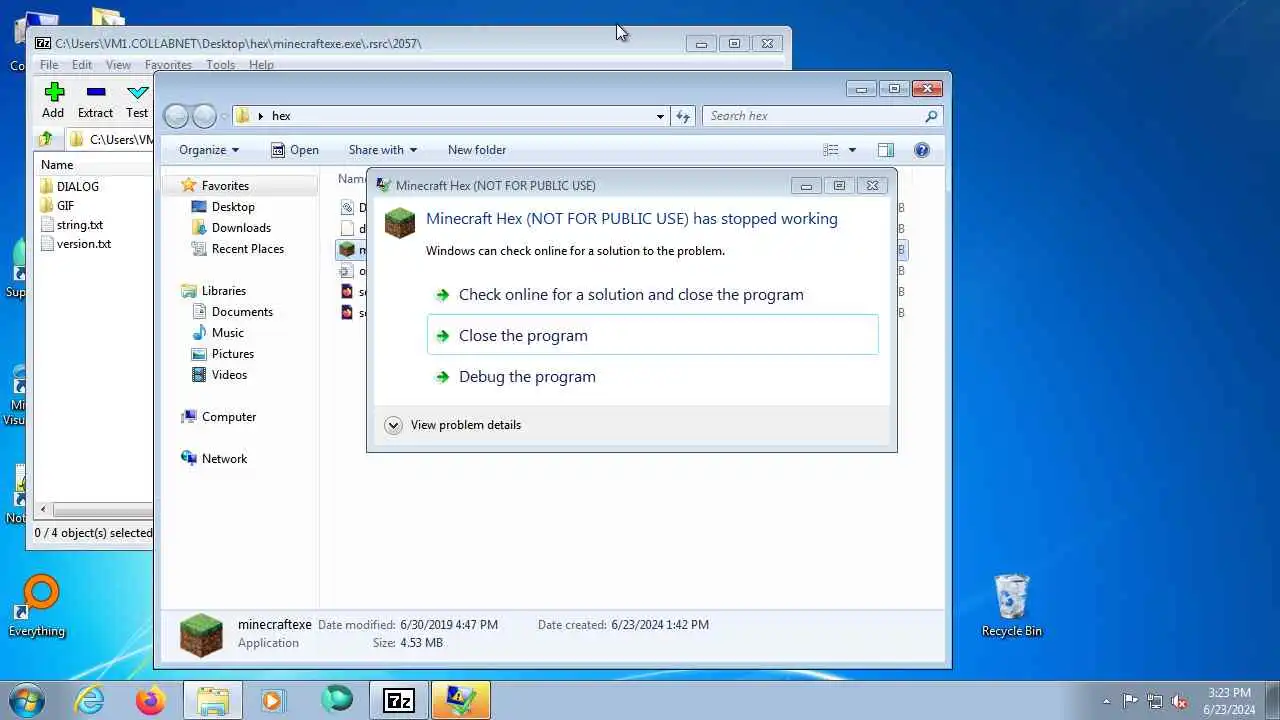Image resolution: width=1280 pixels, height=720 pixels.
Task: Choose Close the program option
Action: point(653,335)
